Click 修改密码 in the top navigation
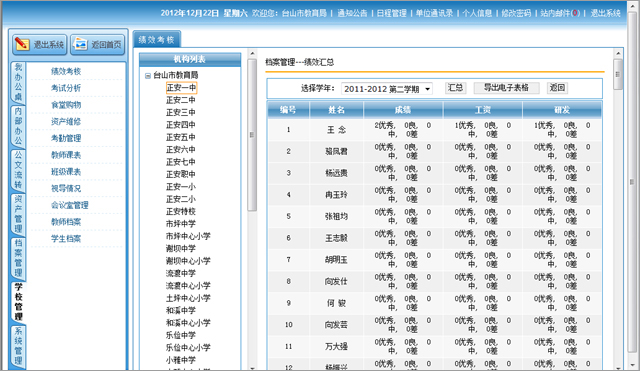Screen dimensions: 640x371 (x=516, y=13)
